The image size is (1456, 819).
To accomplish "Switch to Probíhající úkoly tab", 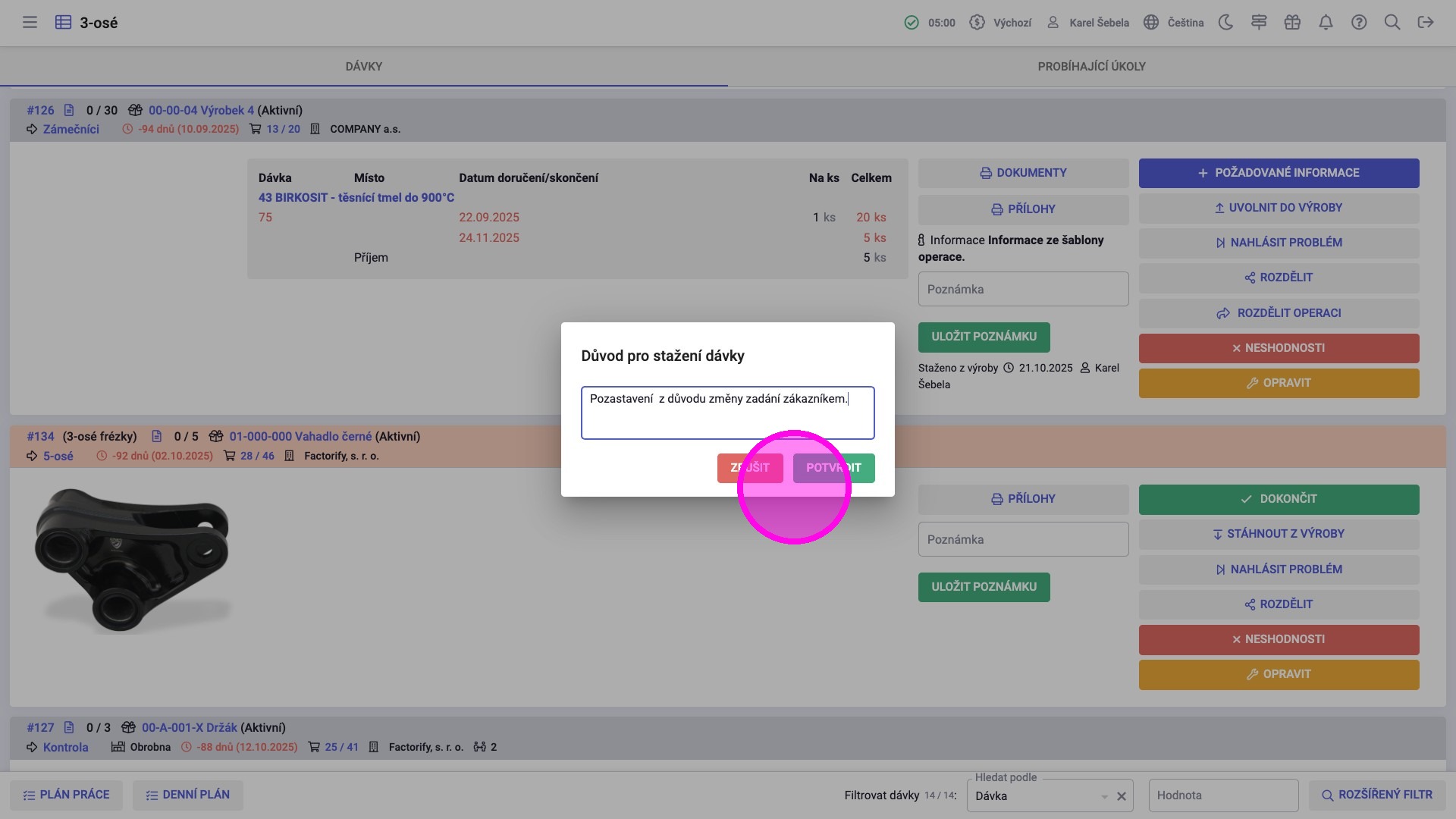I will point(1091,67).
